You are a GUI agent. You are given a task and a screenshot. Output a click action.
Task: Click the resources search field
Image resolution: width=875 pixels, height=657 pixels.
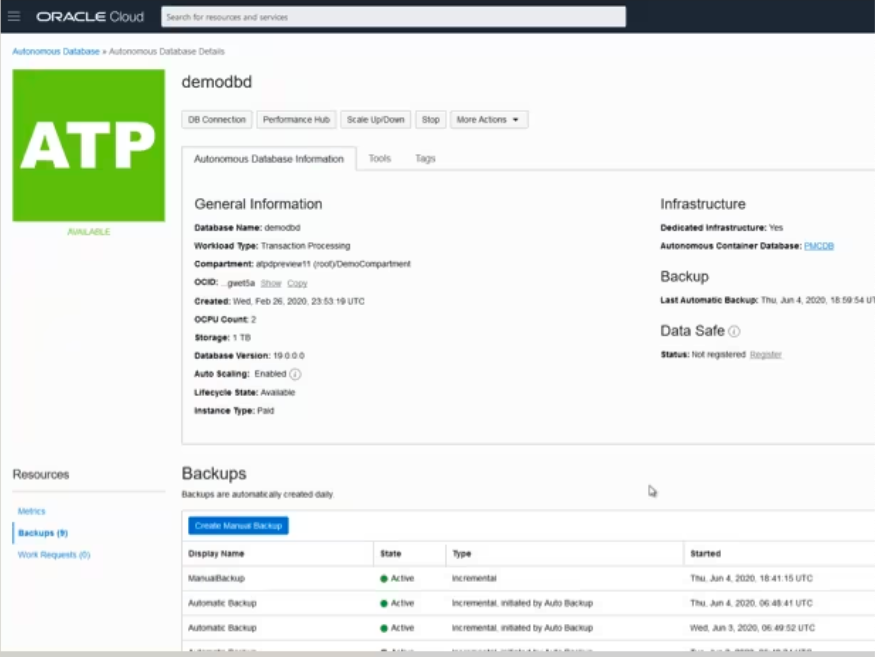coord(390,16)
